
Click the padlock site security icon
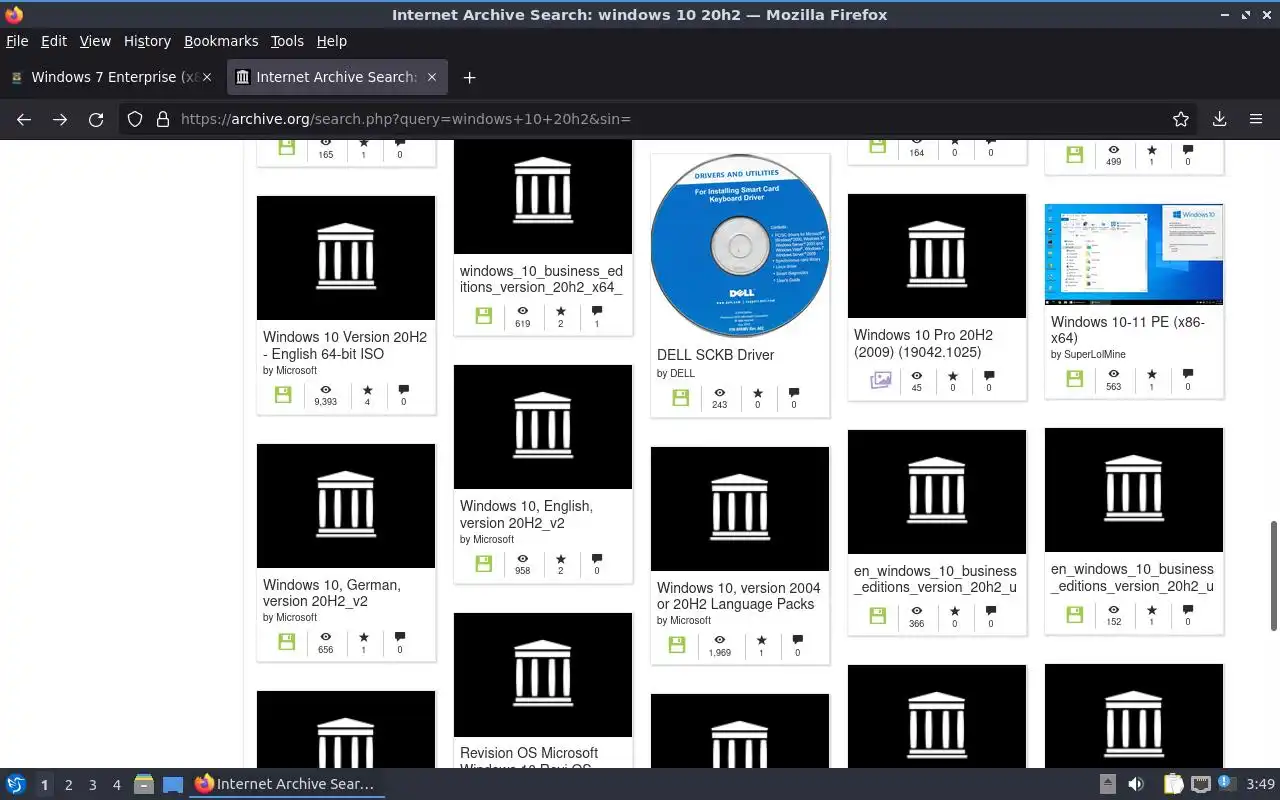pyautogui.click(x=163, y=119)
